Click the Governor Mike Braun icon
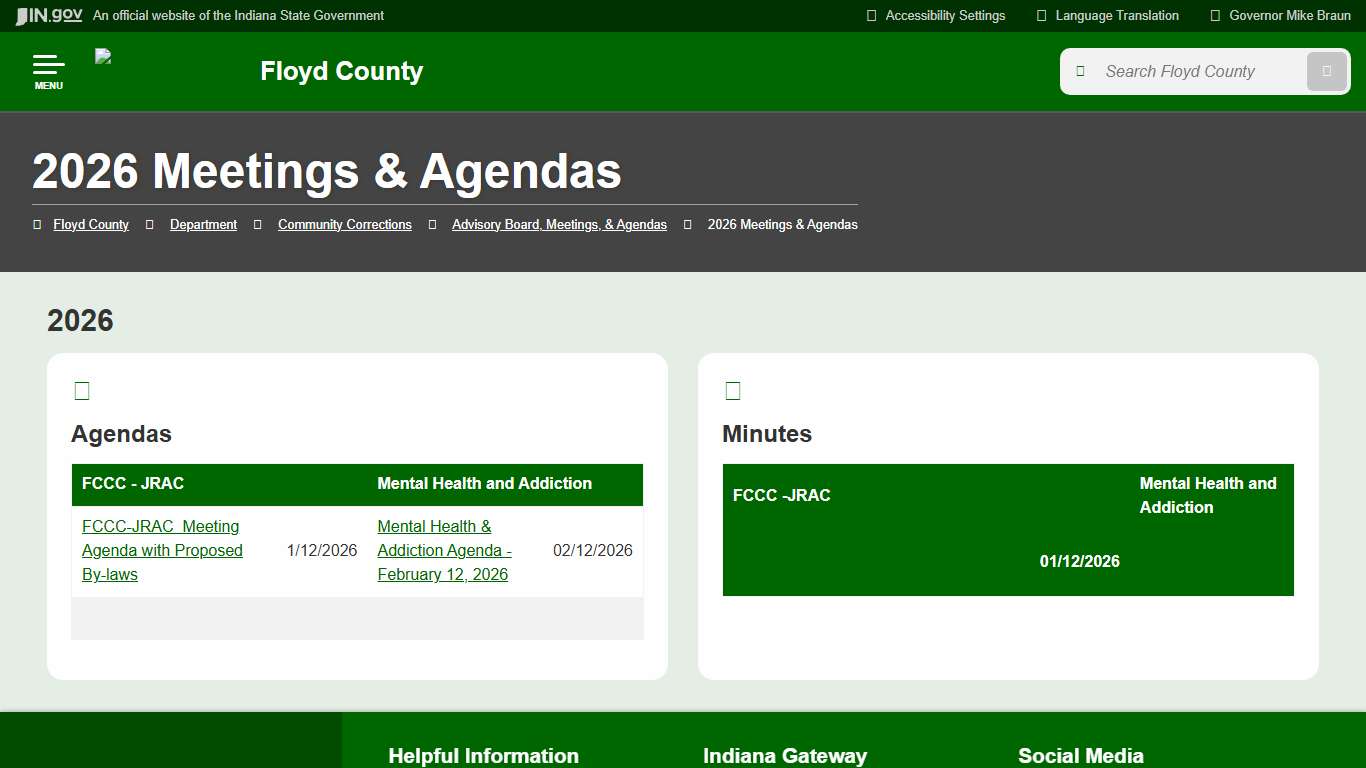 click(x=1214, y=15)
